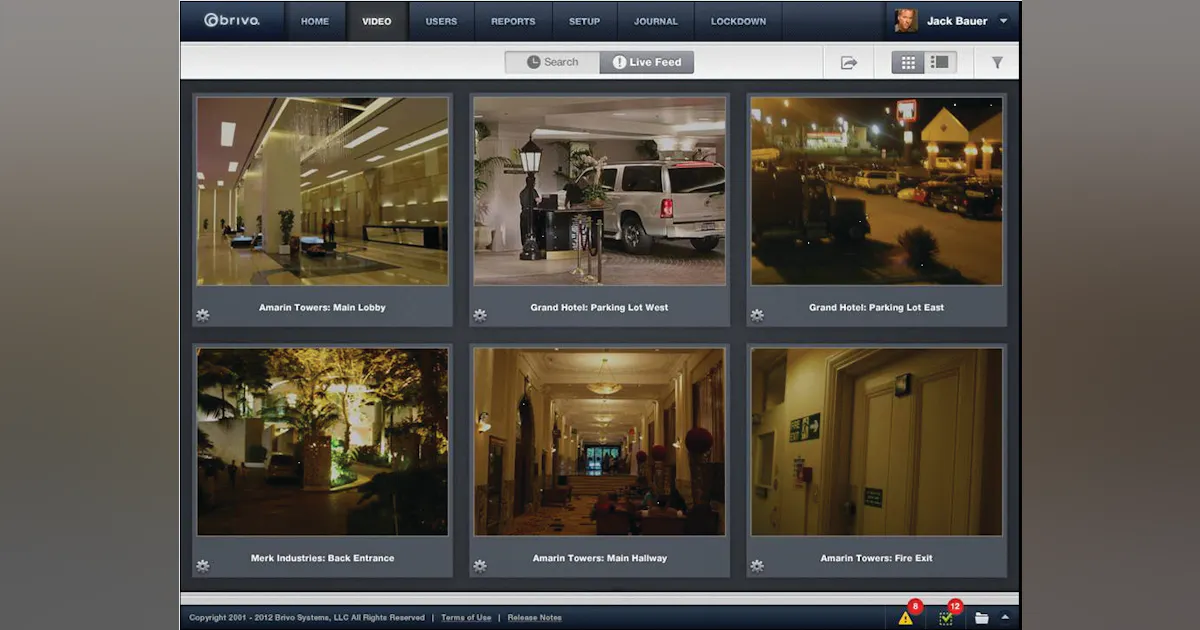Click the 'Merk Industries: Back Entrance' caption

point(322,558)
